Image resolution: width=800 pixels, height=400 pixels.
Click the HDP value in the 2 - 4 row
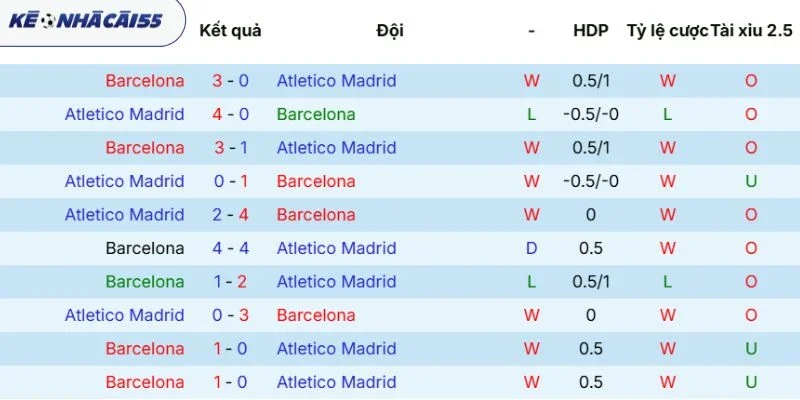[590, 215]
